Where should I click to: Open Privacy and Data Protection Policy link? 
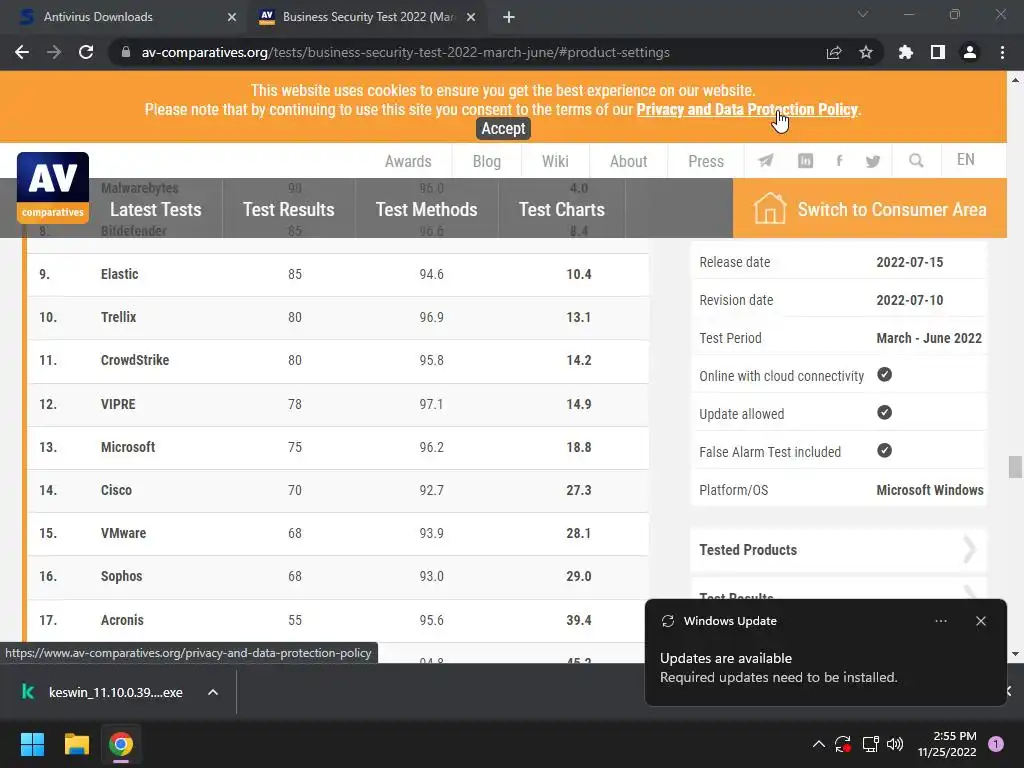pos(747,110)
